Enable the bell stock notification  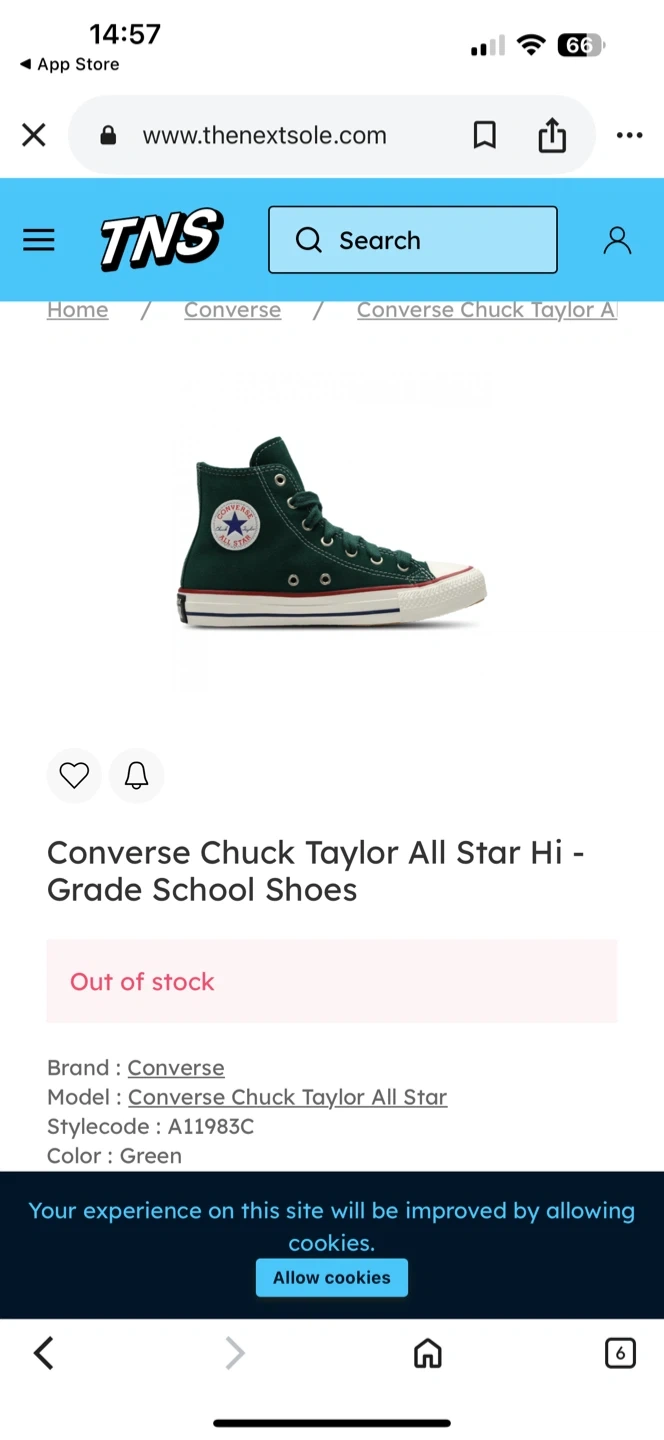[136, 775]
